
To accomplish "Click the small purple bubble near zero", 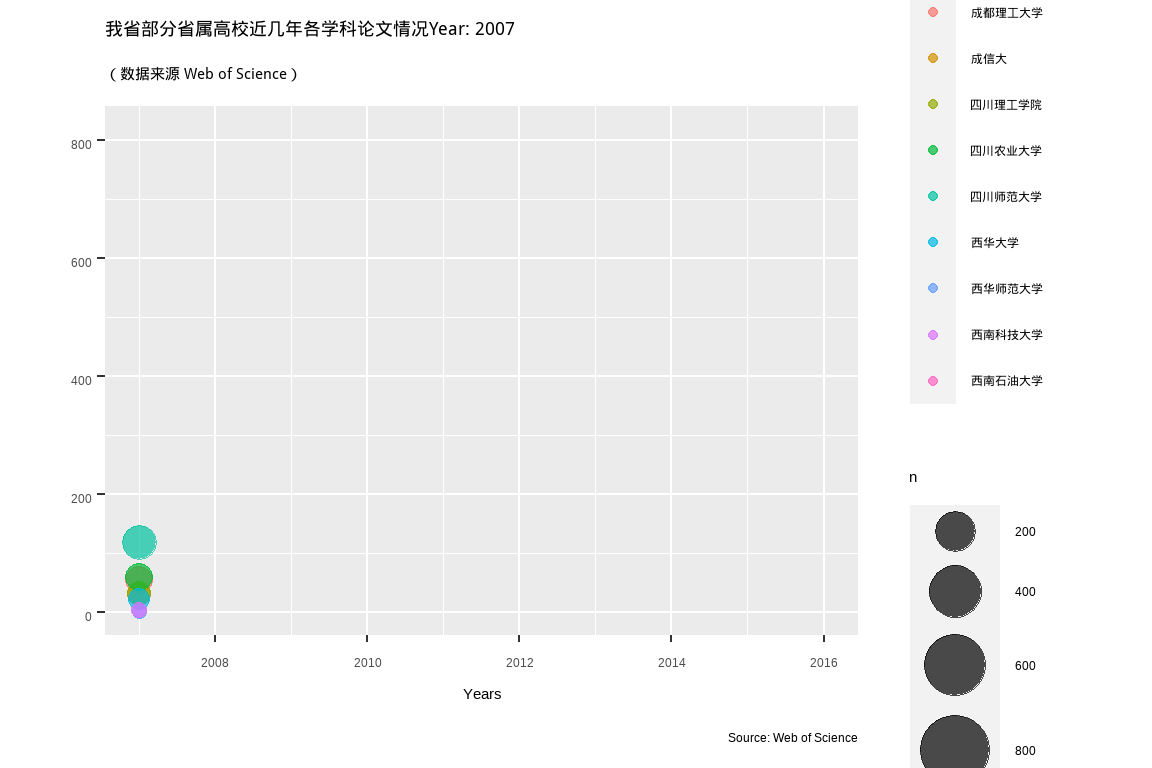I will click(x=139, y=611).
